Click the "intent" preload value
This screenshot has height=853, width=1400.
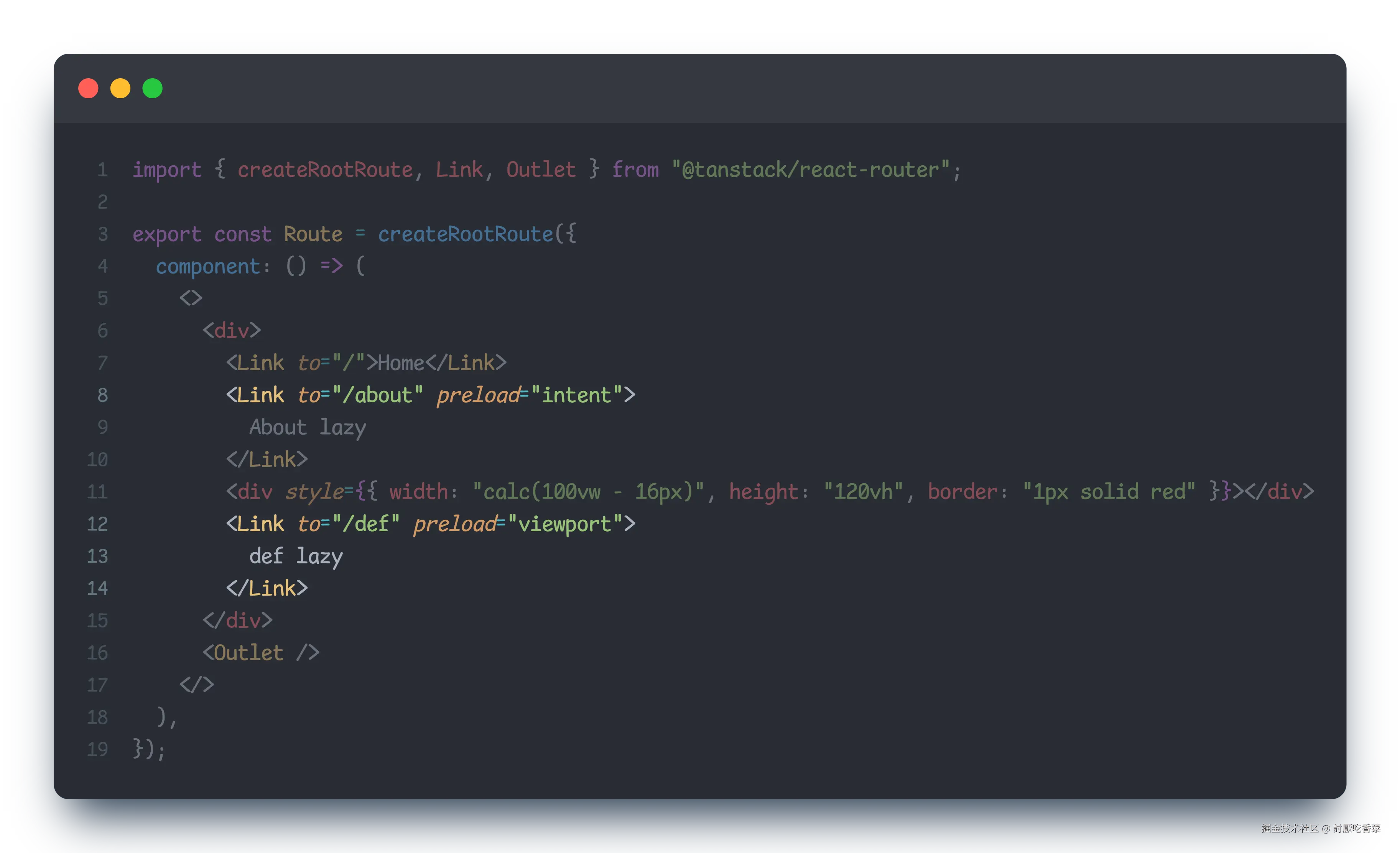click(x=576, y=395)
